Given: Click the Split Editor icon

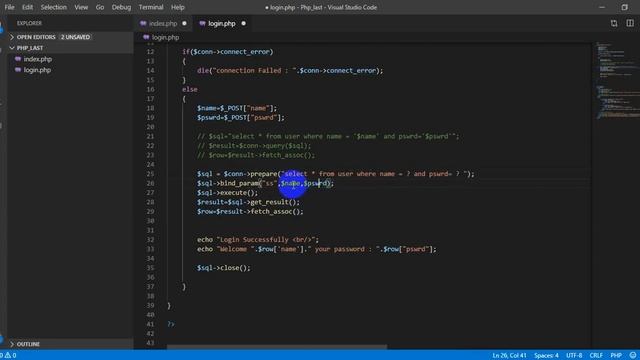Looking at the screenshot, I should pyautogui.click(x=630, y=24).
